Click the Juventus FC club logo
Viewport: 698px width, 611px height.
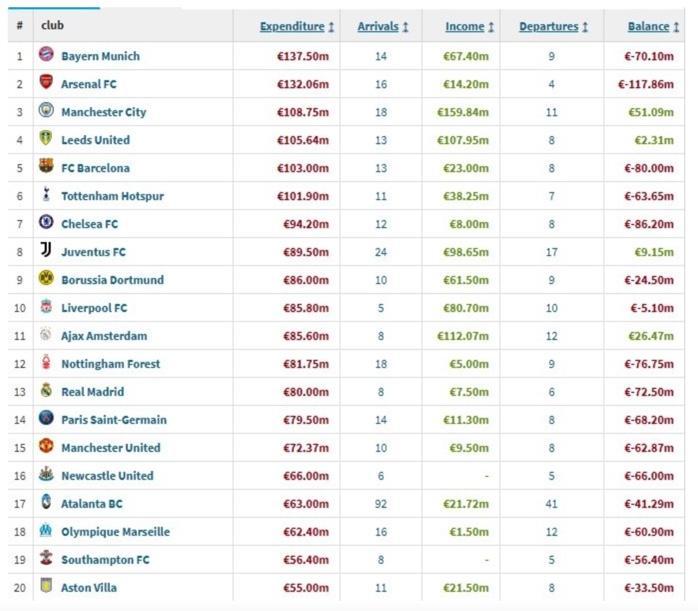(45, 251)
